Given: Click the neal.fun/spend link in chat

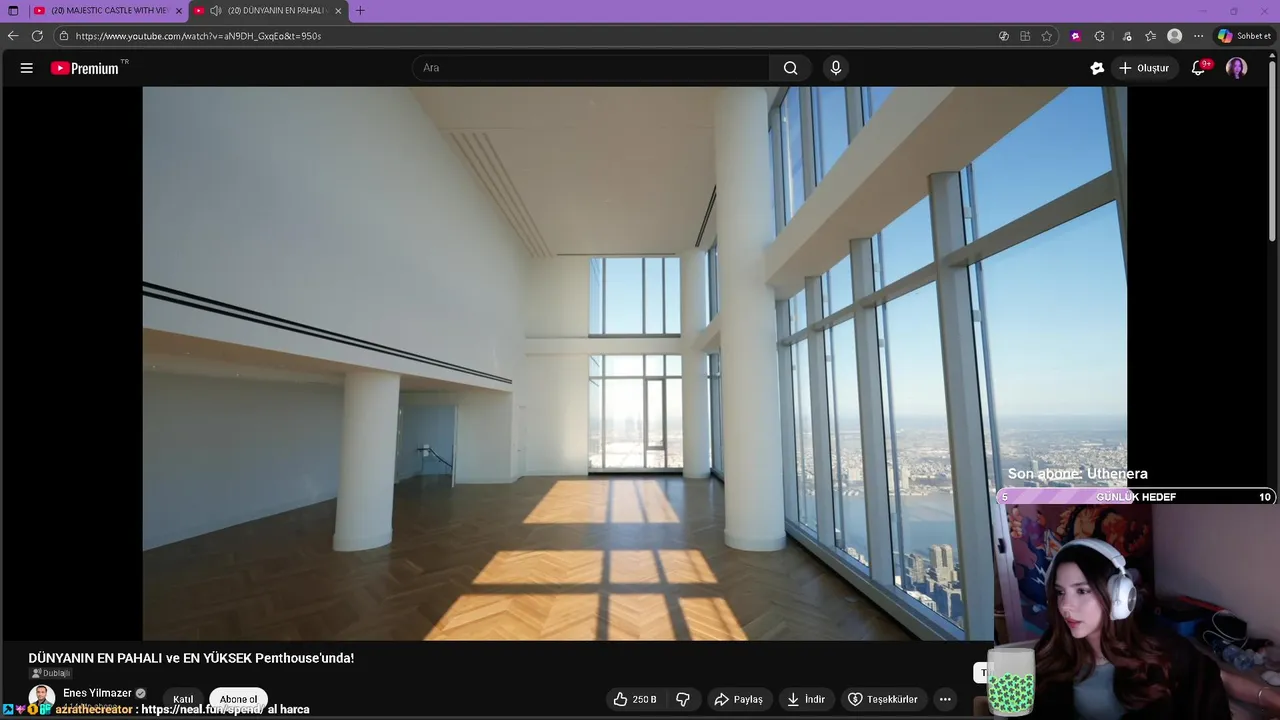Looking at the screenshot, I should [x=203, y=709].
